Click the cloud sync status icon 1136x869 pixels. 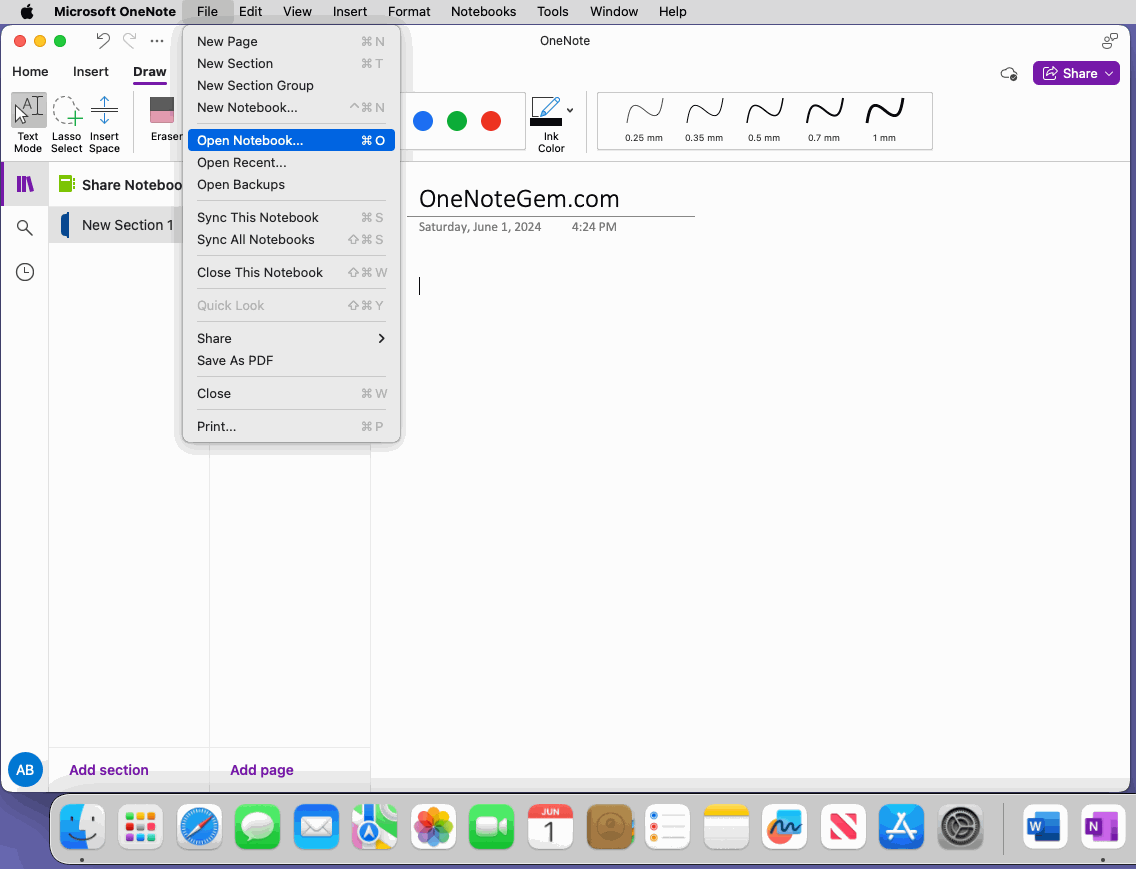(x=1009, y=73)
